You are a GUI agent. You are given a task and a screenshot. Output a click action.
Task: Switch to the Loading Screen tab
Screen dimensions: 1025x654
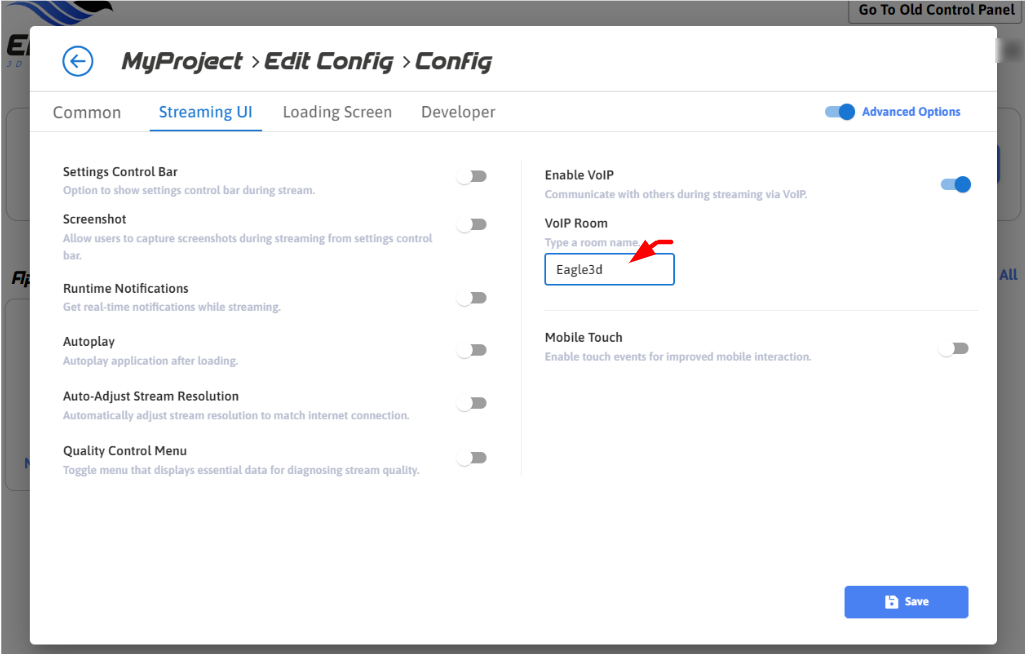point(337,112)
